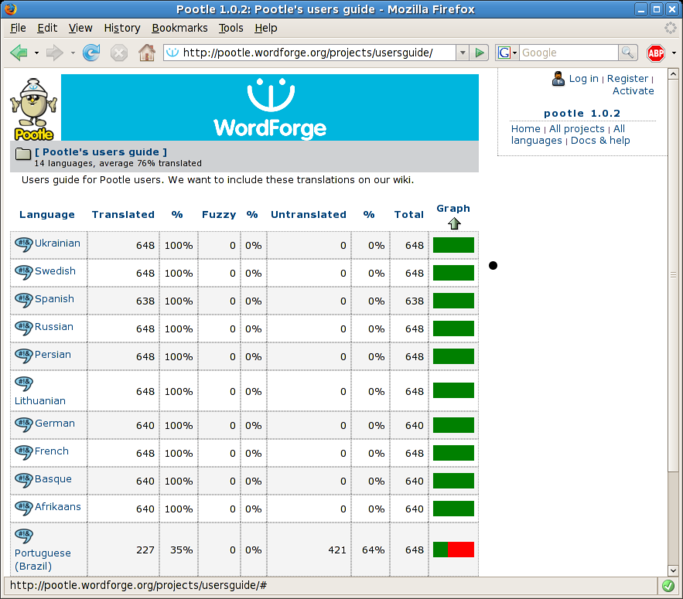Open the Edit menu

[x=47, y=28]
